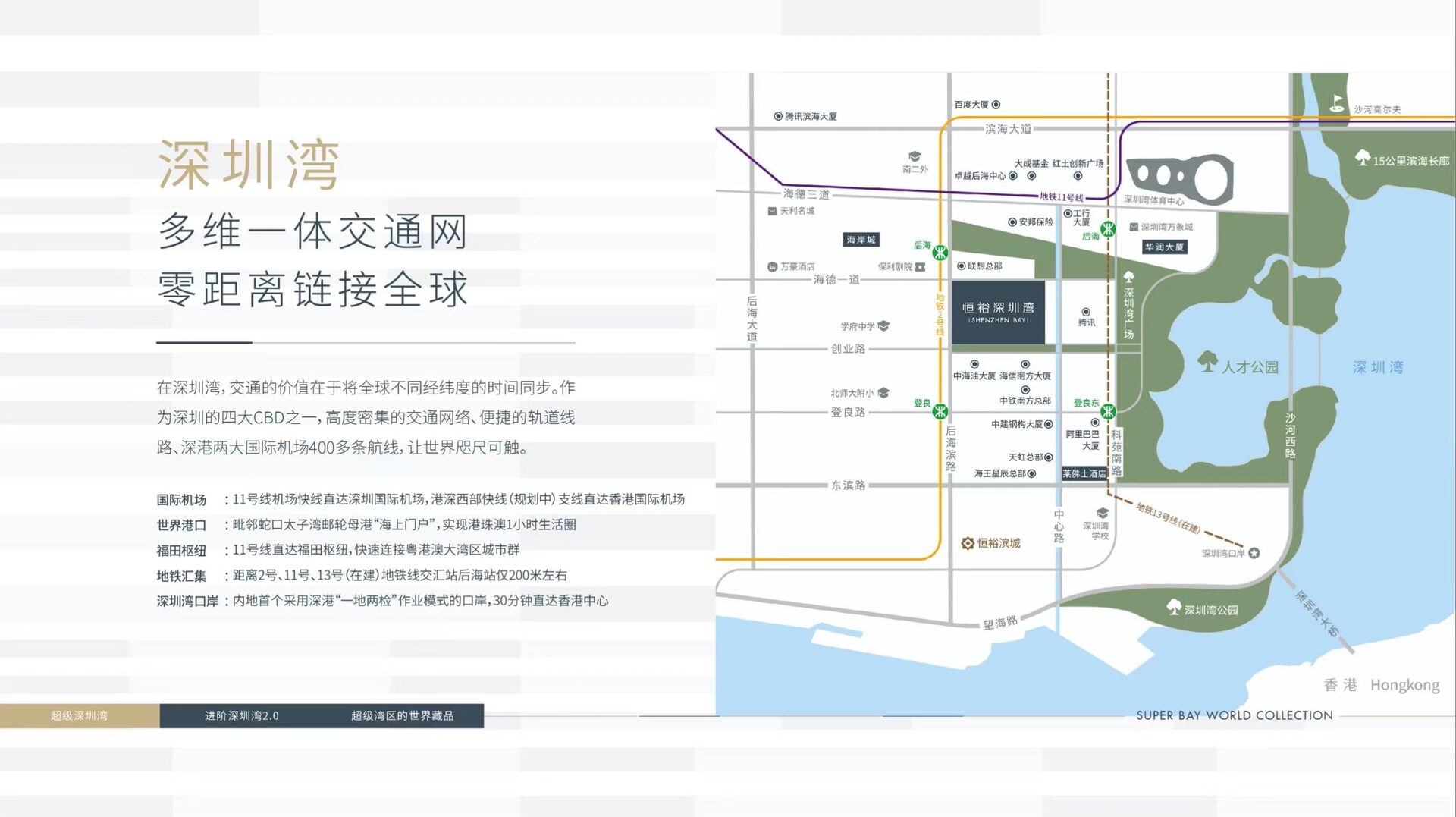Click the SUPER BAY WORLD COLLECTION text
Viewport: 1456px width, 817px height.
1235,715
